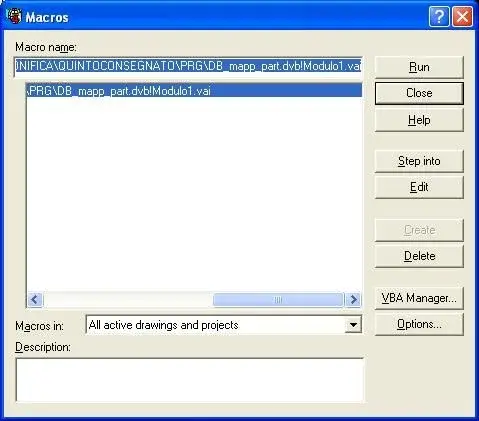479x421 pixels.
Task: Select 'All active drawings and projects' combo box
Action: tap(224, 325)
